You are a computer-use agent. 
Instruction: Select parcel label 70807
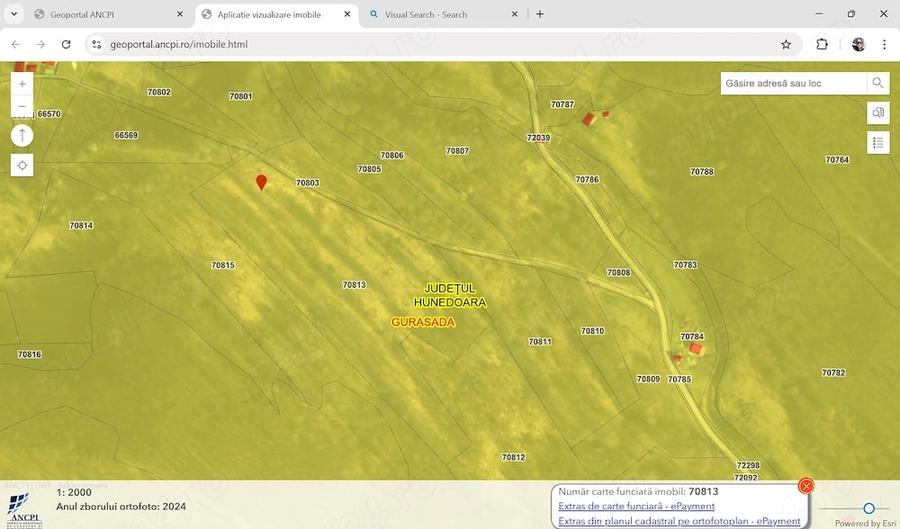click(x=457, y=151)
